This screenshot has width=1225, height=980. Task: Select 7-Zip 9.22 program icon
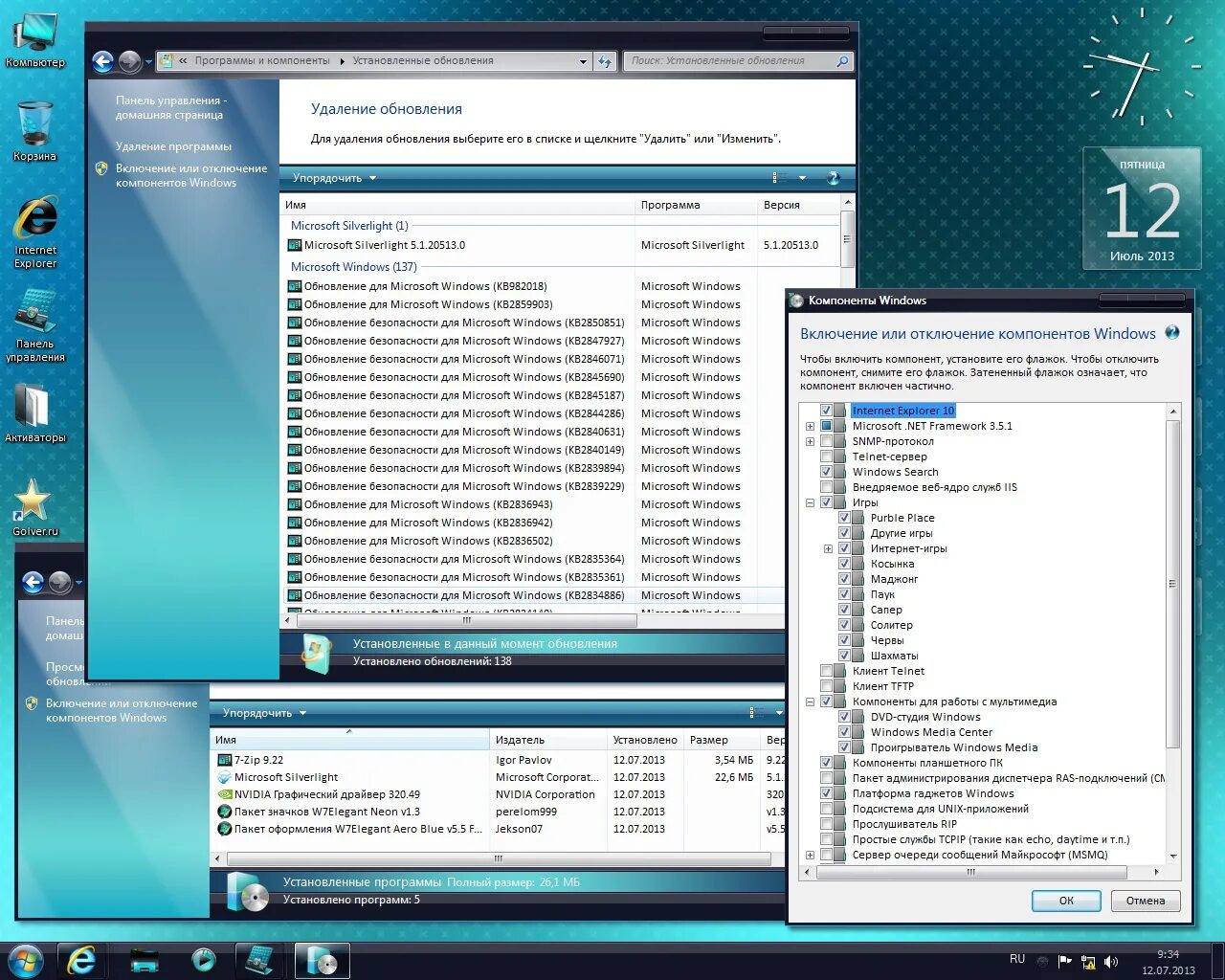coord(225,760)
